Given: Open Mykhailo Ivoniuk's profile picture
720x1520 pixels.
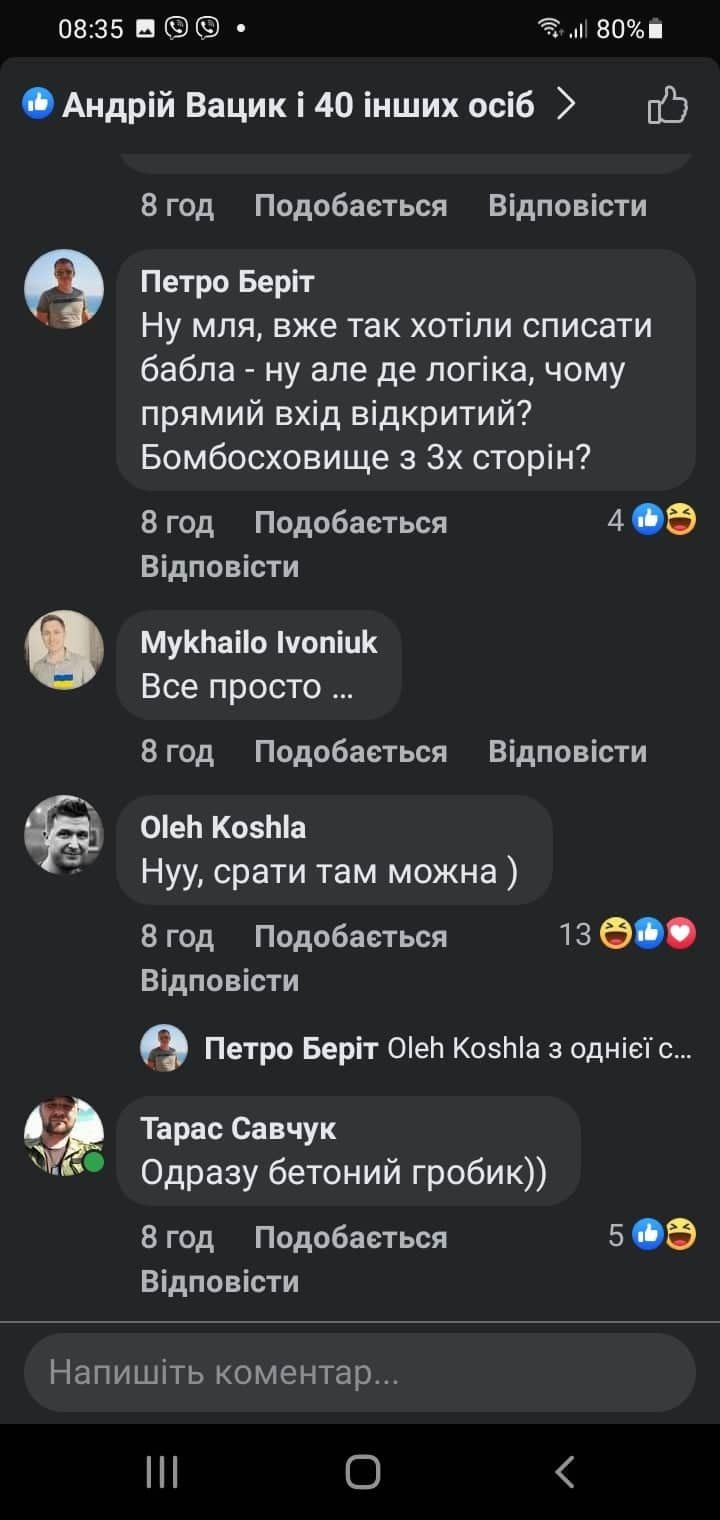Looking at the screenshot, I should click(64, 650).
